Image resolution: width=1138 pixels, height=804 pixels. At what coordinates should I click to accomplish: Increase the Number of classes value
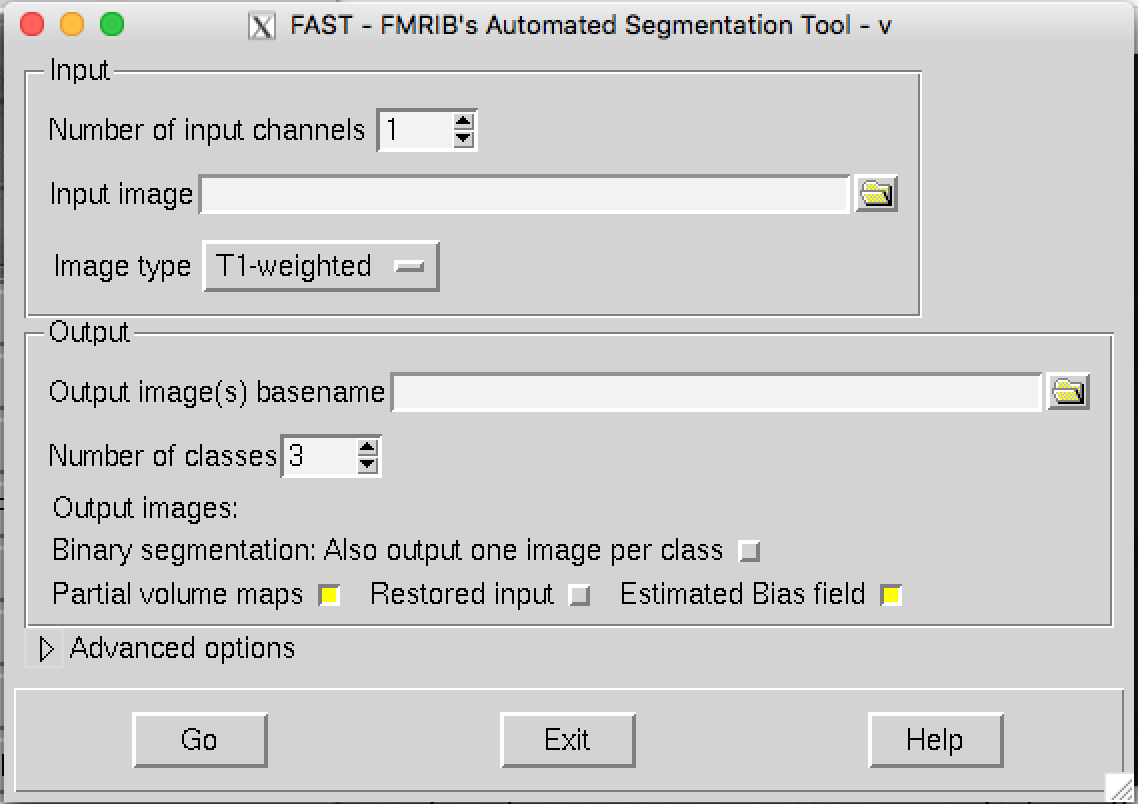(x=367, y=448)
